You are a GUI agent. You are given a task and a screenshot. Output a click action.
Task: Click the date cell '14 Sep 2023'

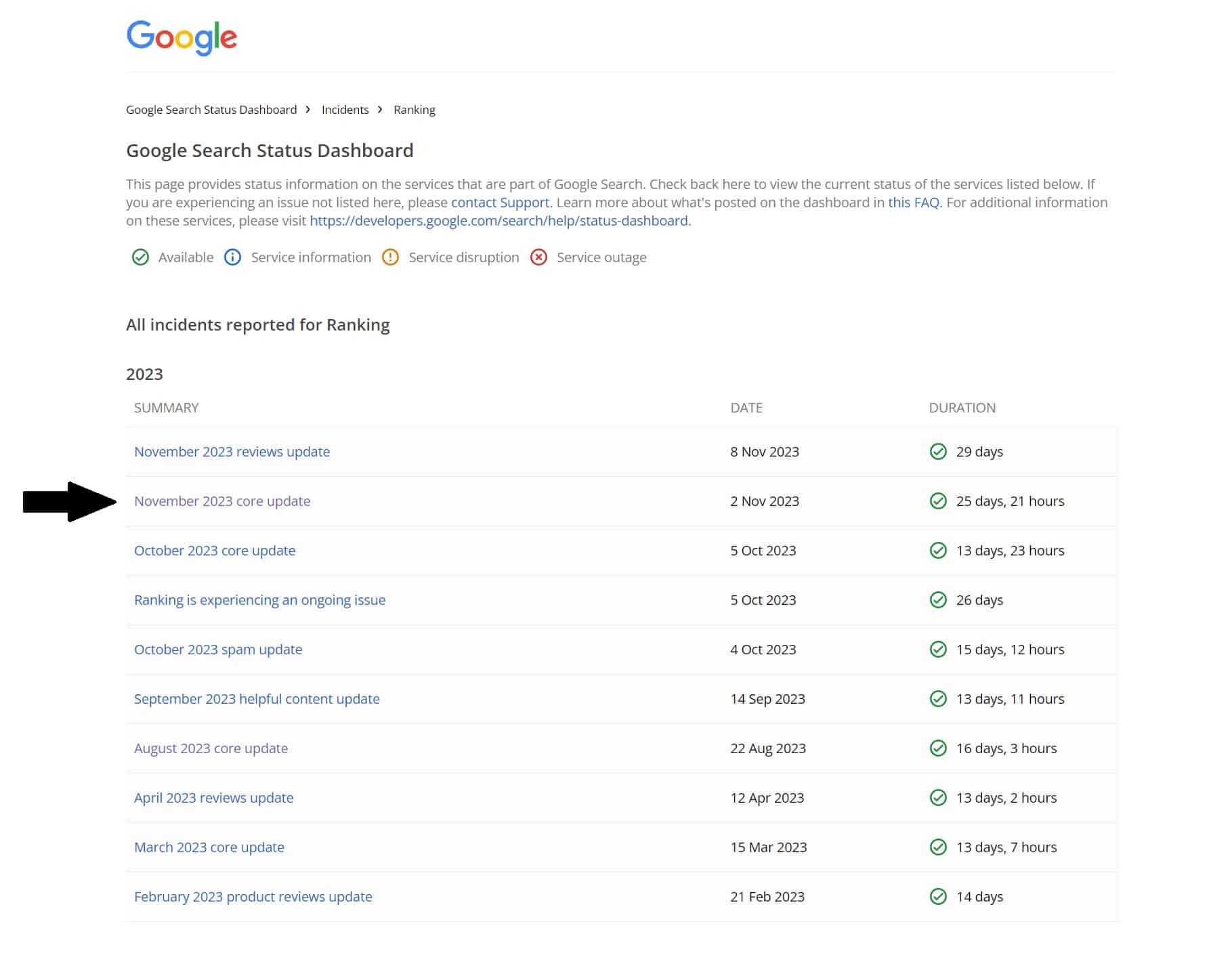click(x=768, y=699)
